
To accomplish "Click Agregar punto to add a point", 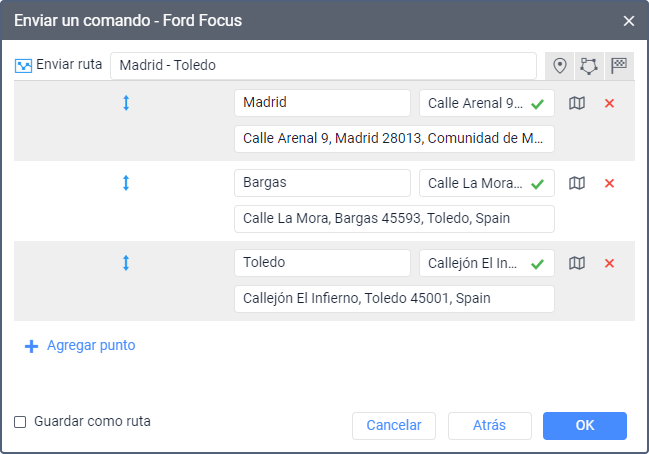I will point(80,346).
